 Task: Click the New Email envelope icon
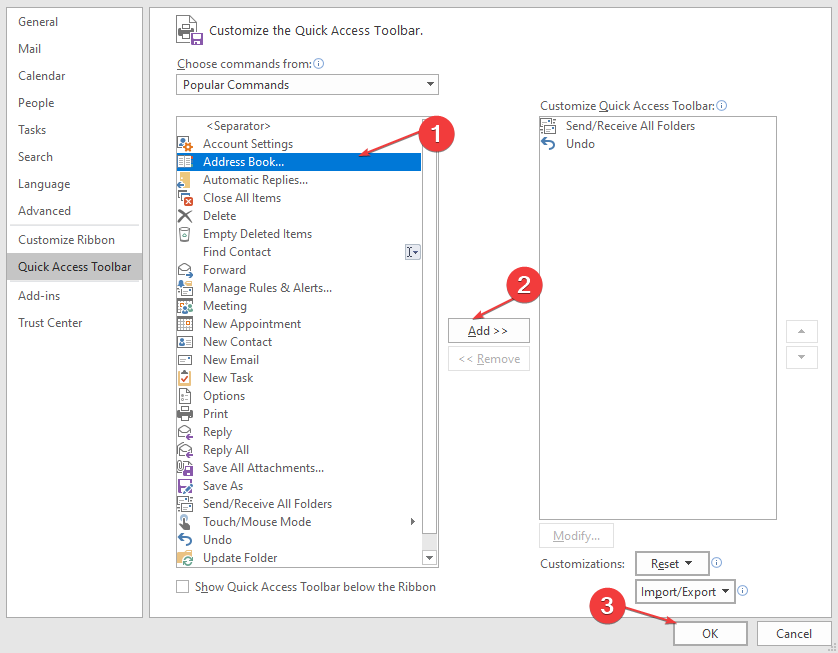pos(185,360)
